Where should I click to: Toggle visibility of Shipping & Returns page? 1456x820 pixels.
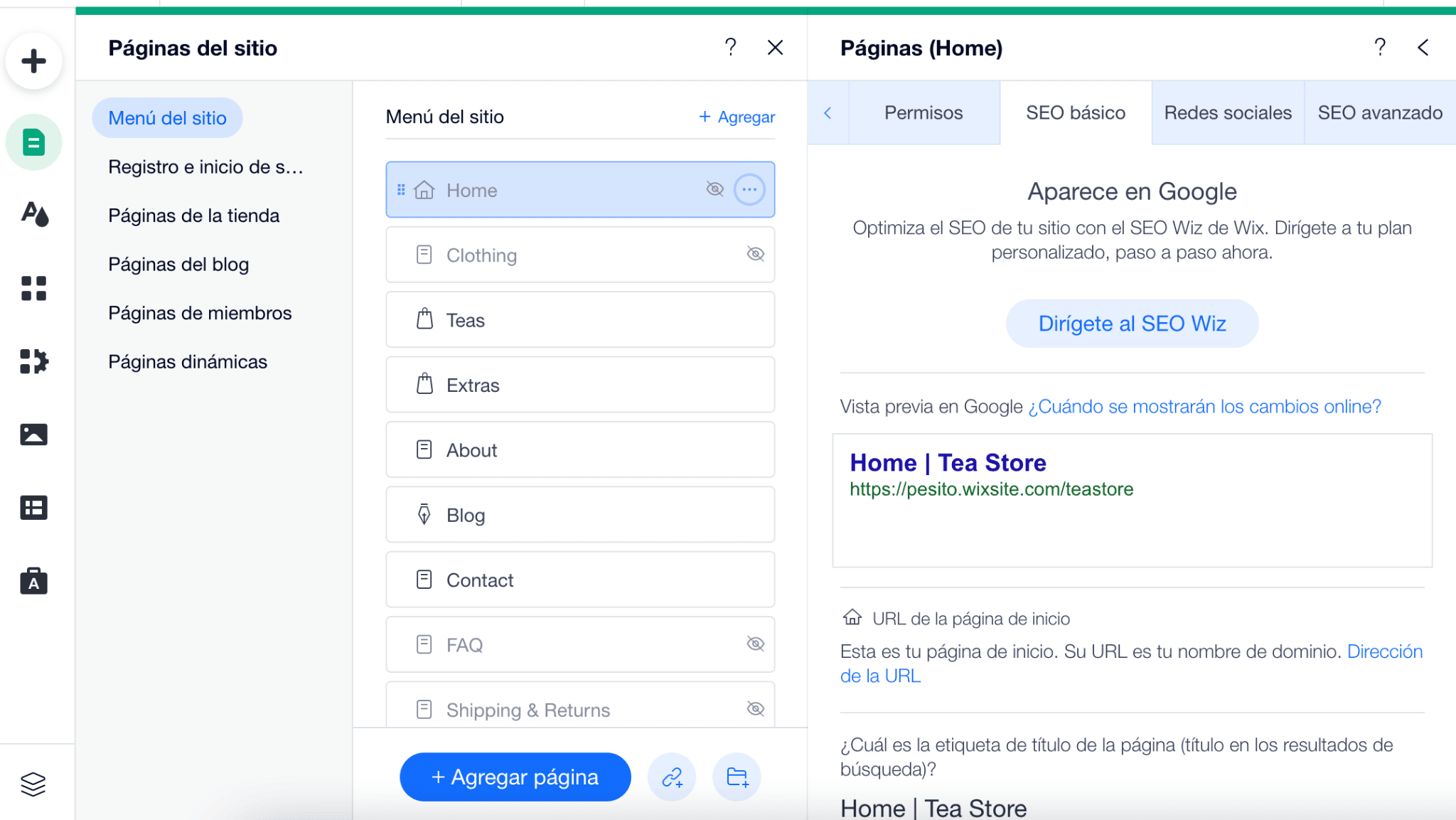coord(756,710)
